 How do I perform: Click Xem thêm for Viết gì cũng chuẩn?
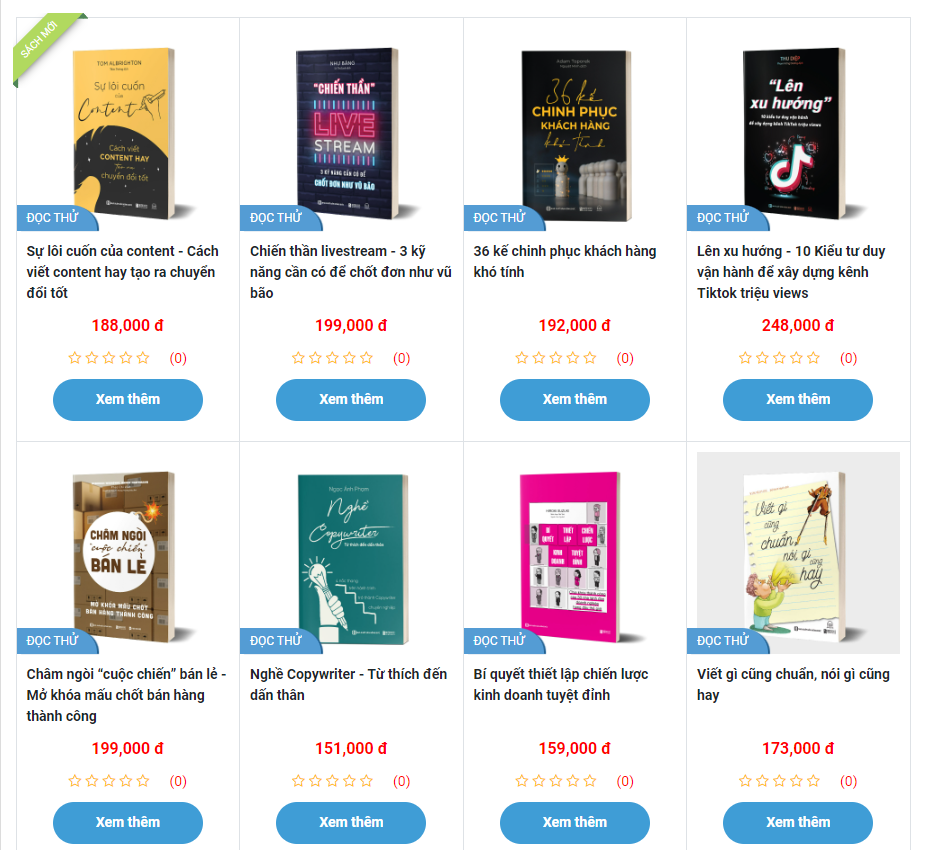click(798, 822)
